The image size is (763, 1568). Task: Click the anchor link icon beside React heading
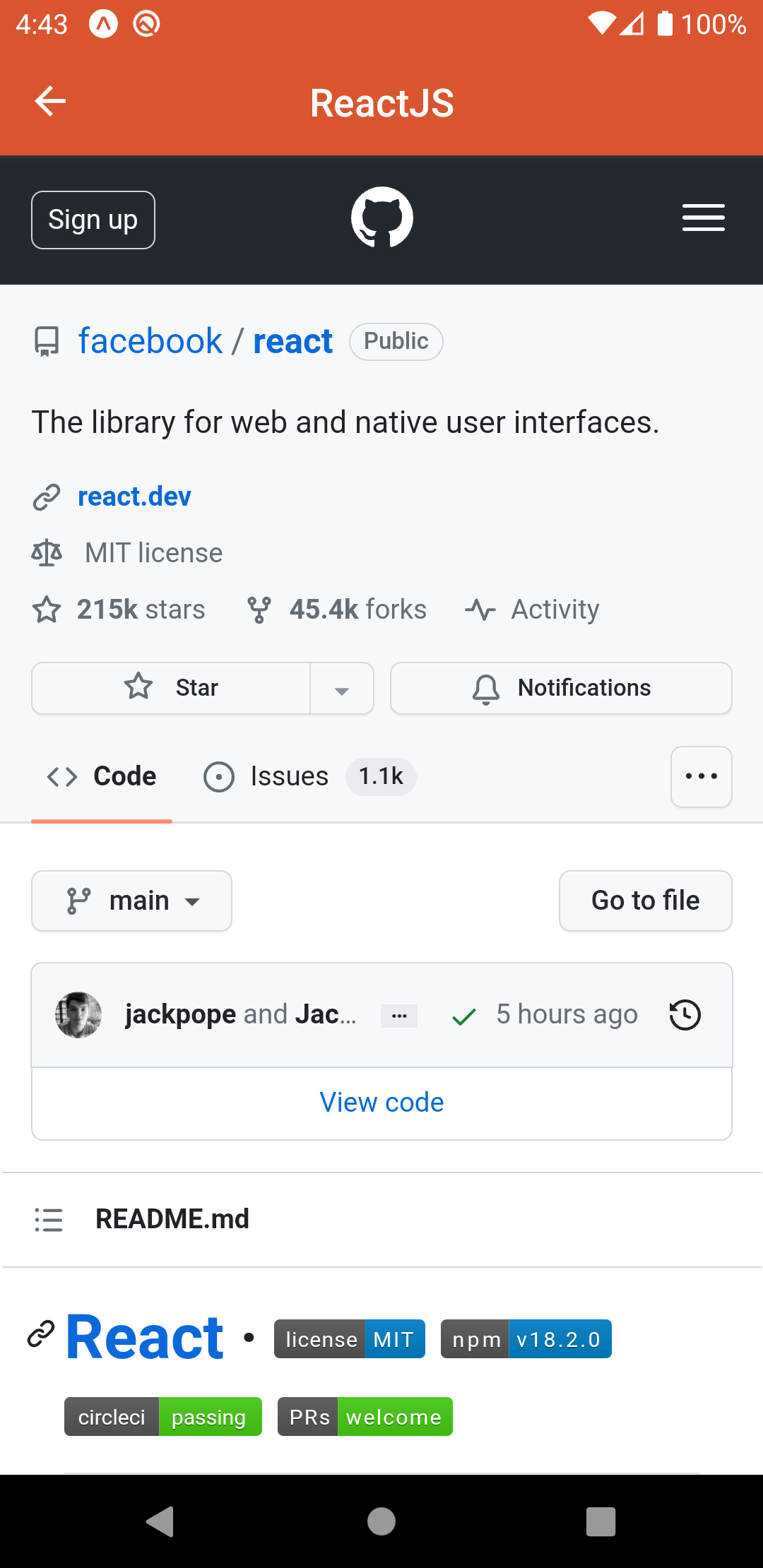[41, 1334]
